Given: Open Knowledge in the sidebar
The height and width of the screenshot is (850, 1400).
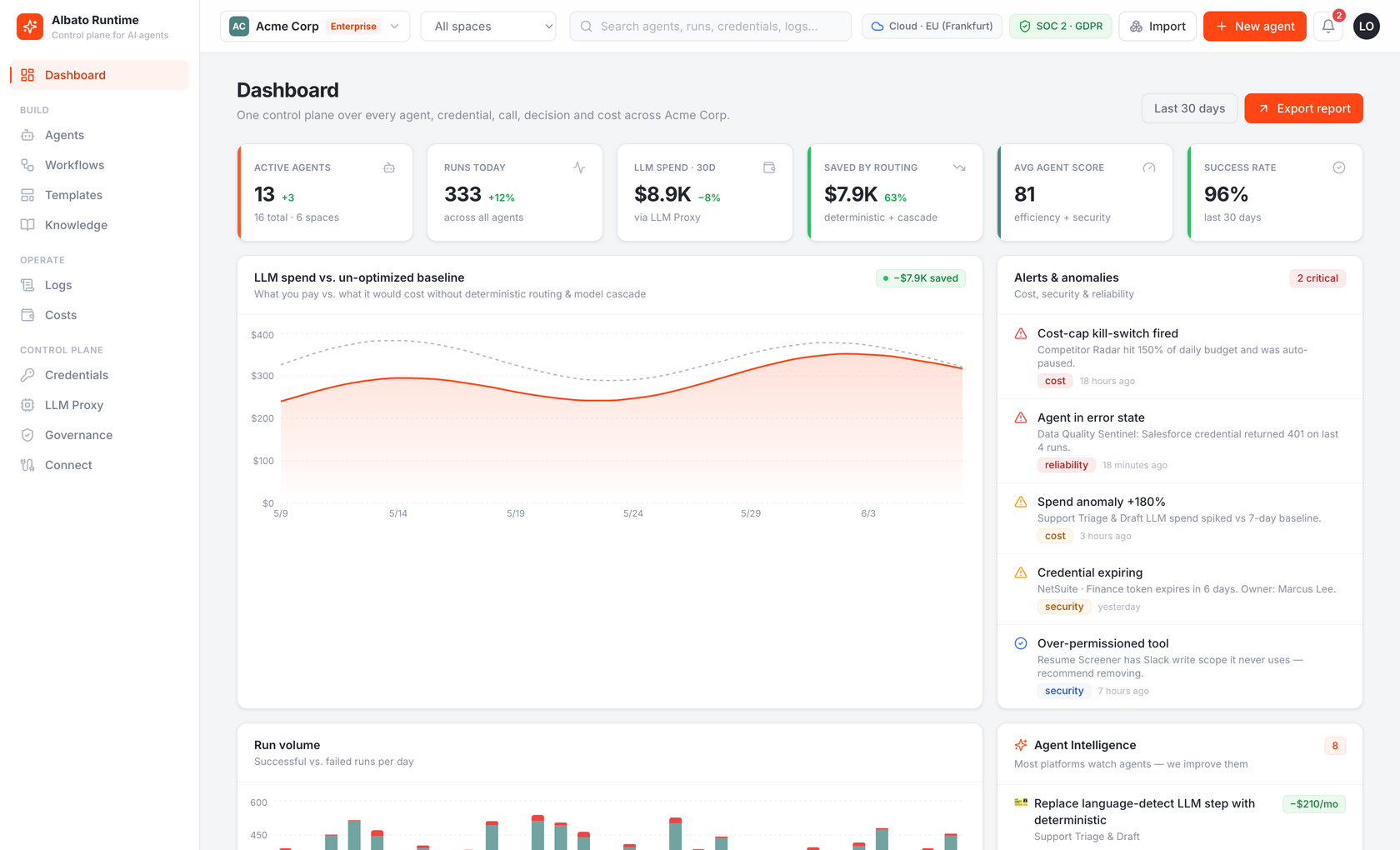Looking at the screenshot, I should pos(100,225).
